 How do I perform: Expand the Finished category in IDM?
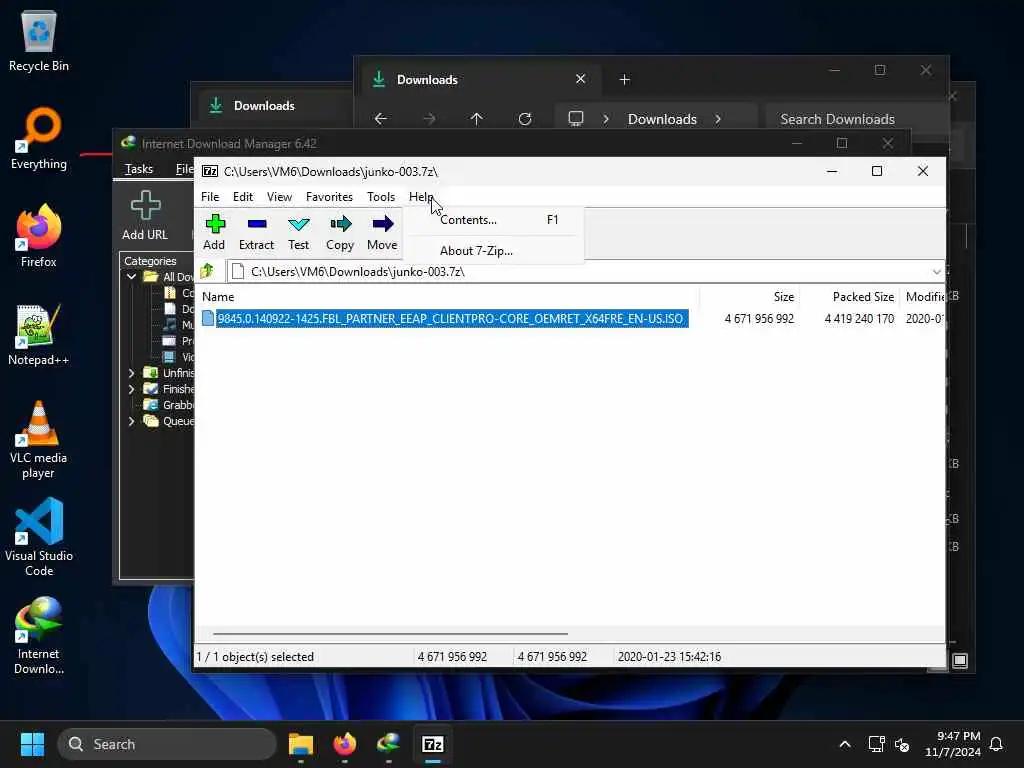131,389
